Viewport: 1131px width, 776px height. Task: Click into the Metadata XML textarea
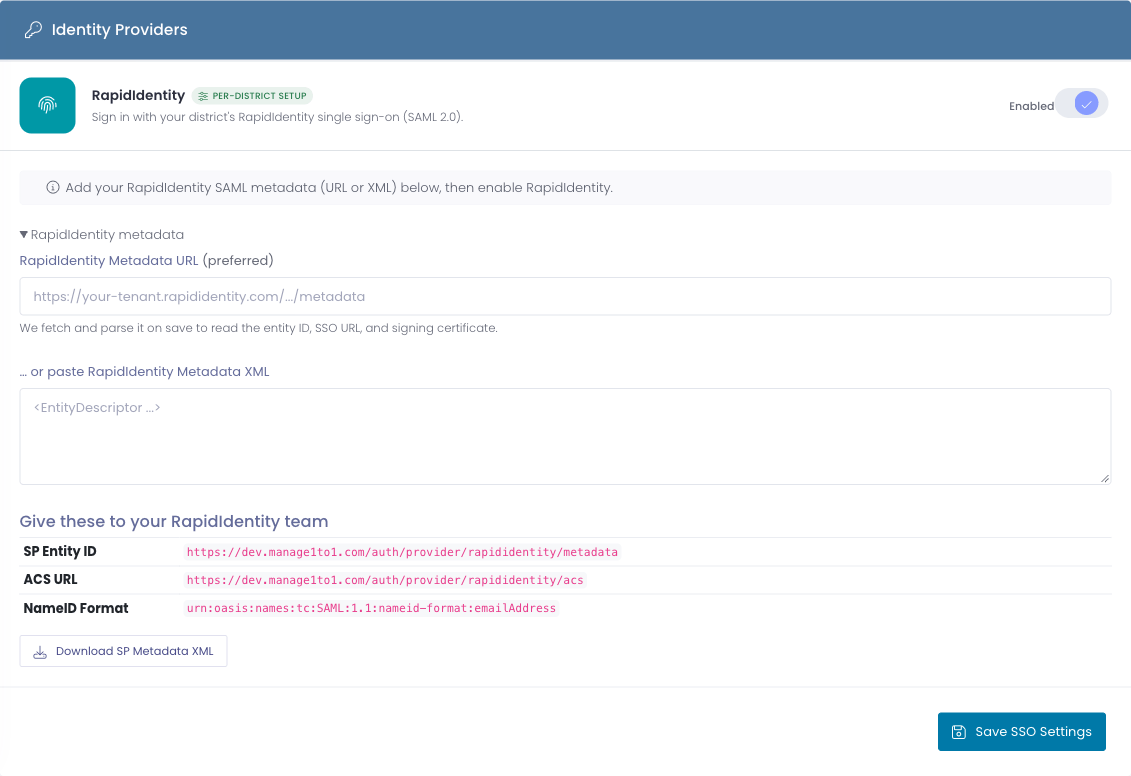565,436
